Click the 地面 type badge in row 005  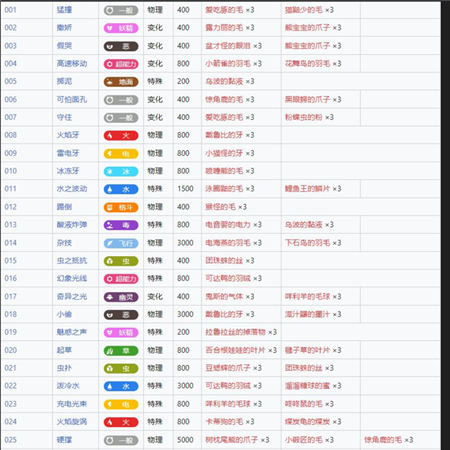pyautogui.click(x=121, y=82)
